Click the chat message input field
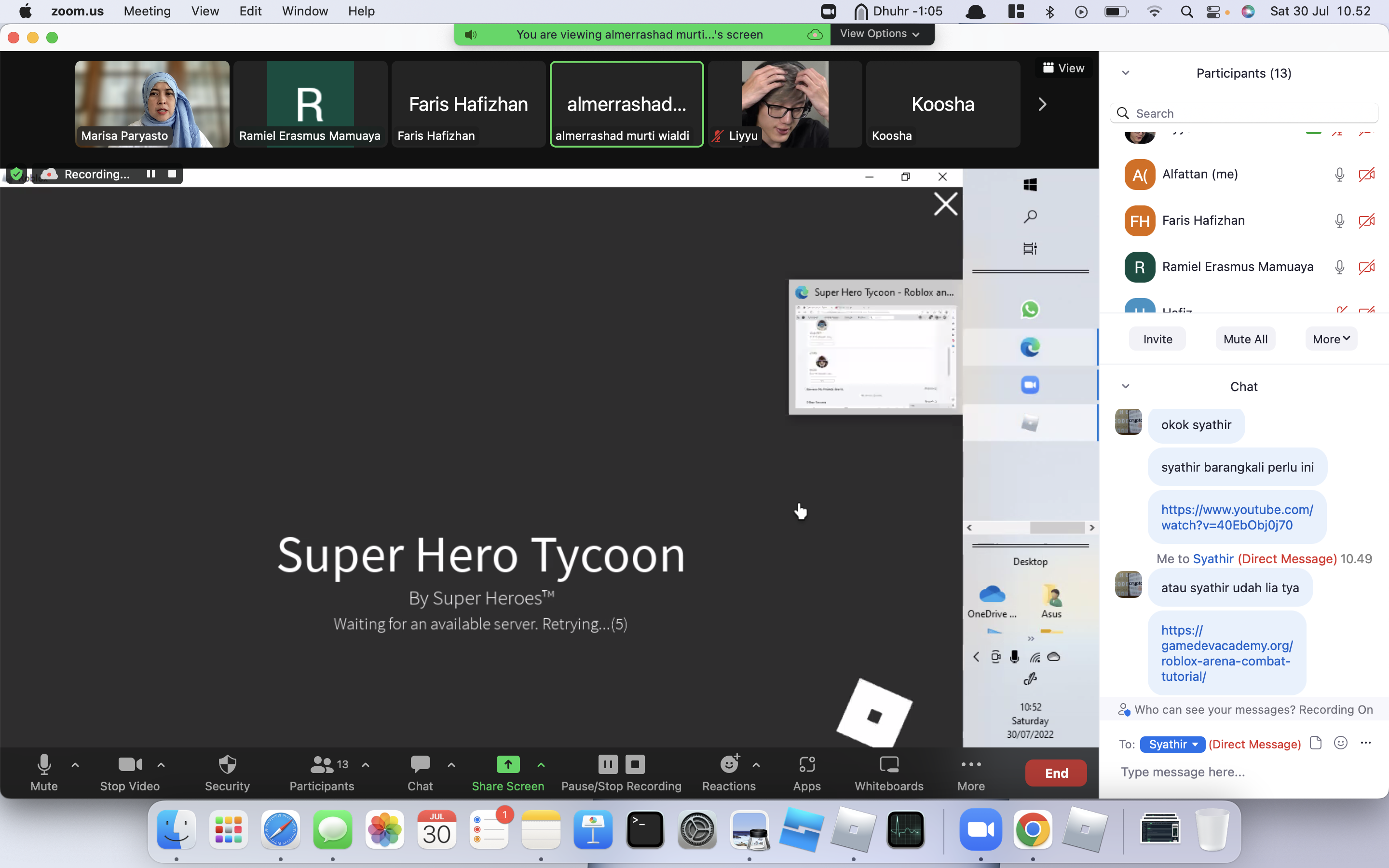1389x868 pixels. click(x=1245, y=771)
